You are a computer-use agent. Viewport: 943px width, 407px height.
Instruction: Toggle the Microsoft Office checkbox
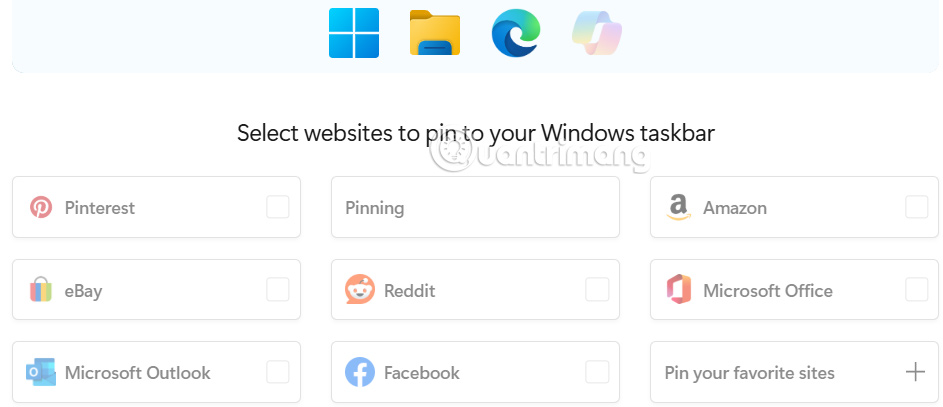(916, 290)
